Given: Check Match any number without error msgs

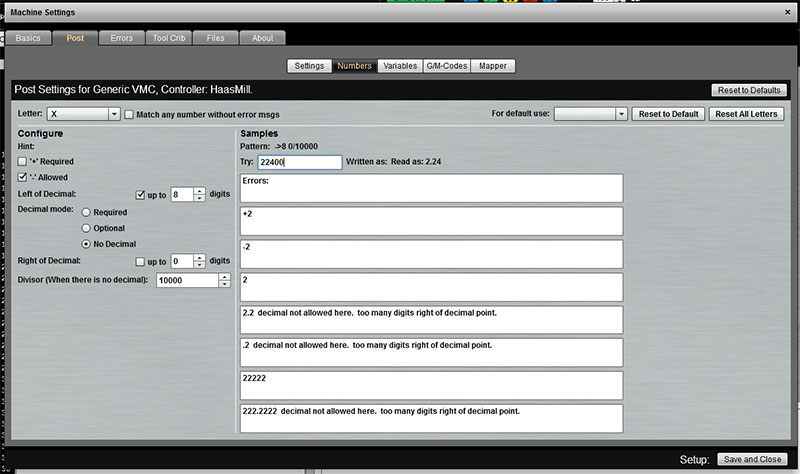Looking at the screenshot, I should [x=129, y=114].
